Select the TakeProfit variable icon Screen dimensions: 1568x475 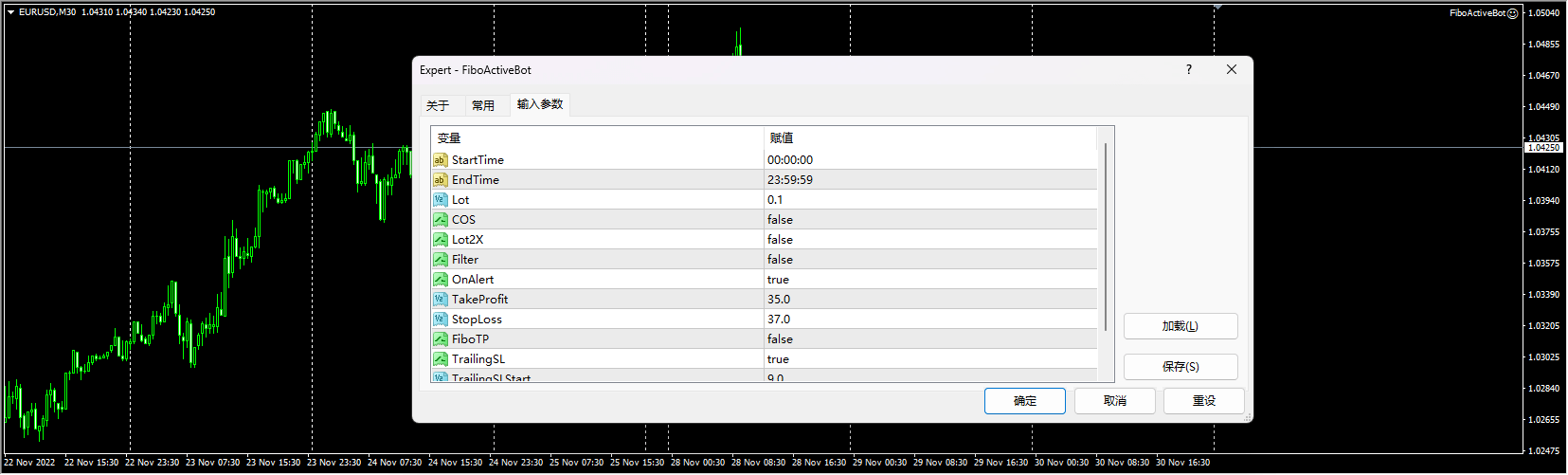pyautogui.click(x=440, y=300)
